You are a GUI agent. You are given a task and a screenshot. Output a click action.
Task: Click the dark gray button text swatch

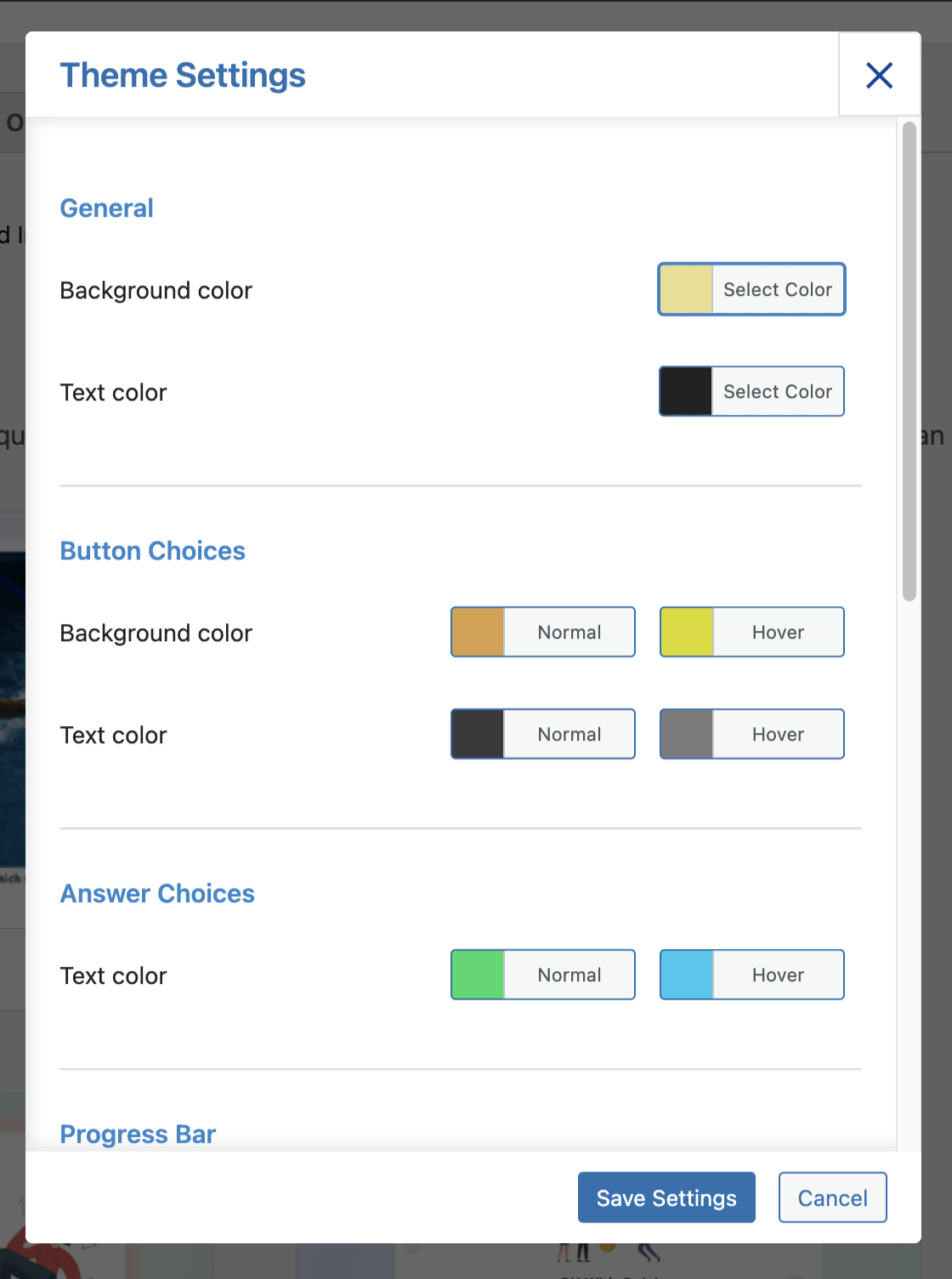point(478,734)
